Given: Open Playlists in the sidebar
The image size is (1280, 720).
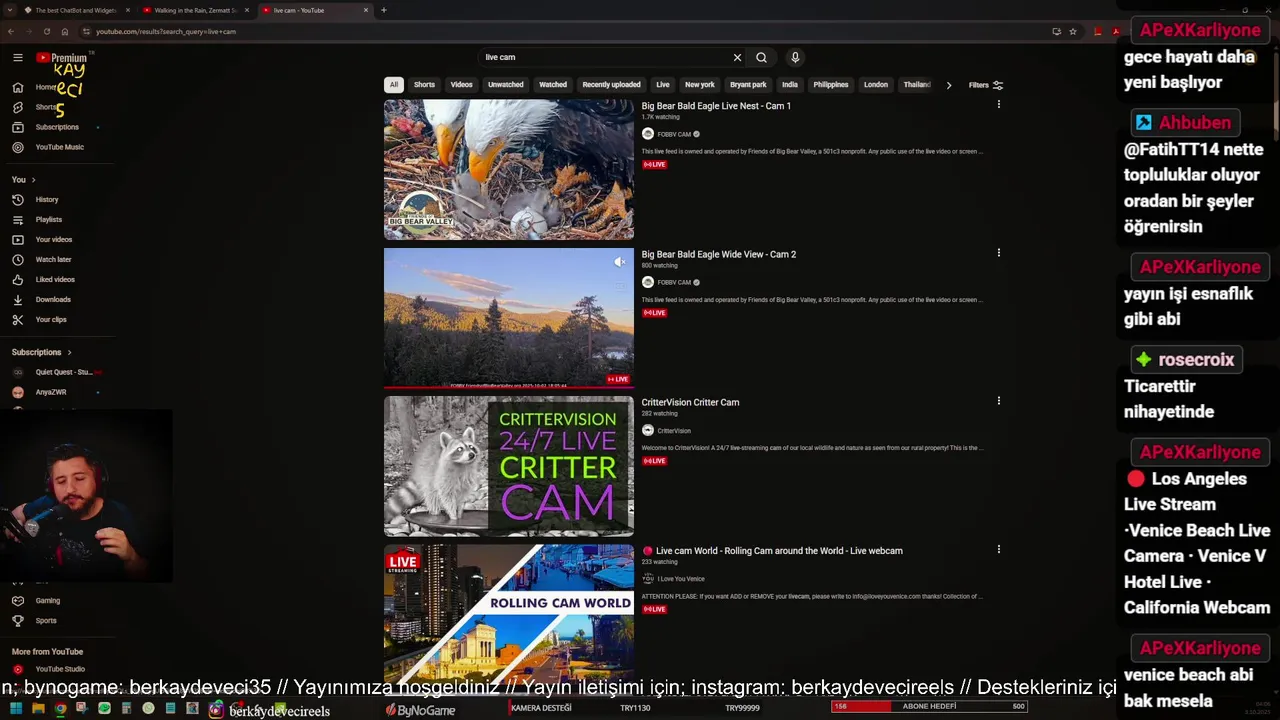Looking at the screenshot, I should click(49, 219).
